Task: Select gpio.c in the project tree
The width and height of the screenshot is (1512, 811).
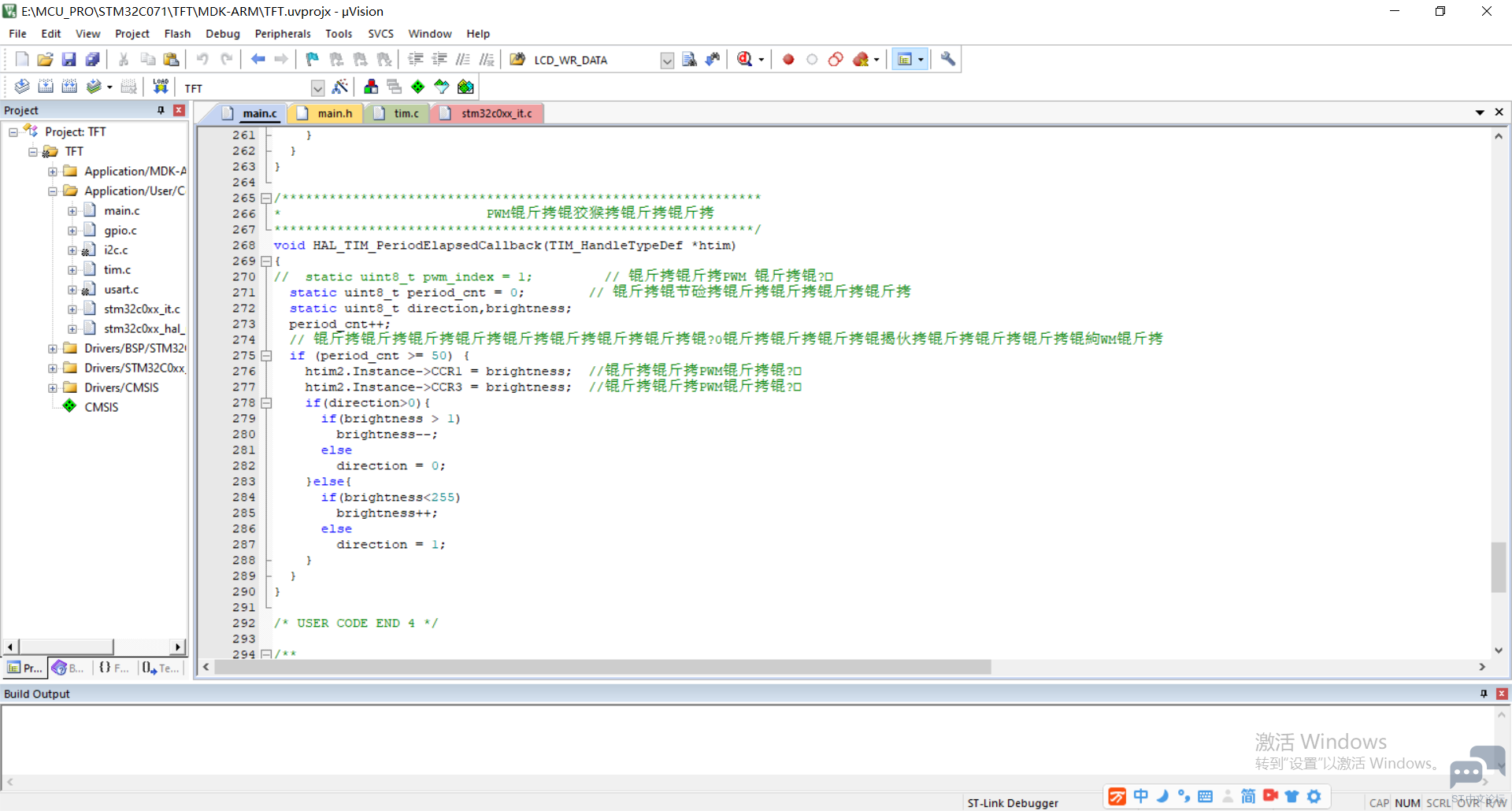Action: 120,231
